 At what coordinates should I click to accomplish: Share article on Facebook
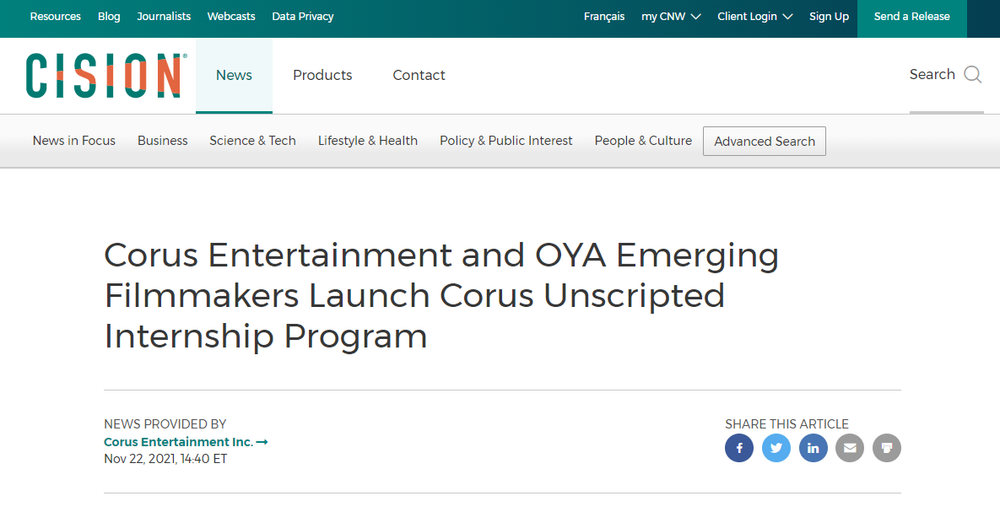(739, 448)
